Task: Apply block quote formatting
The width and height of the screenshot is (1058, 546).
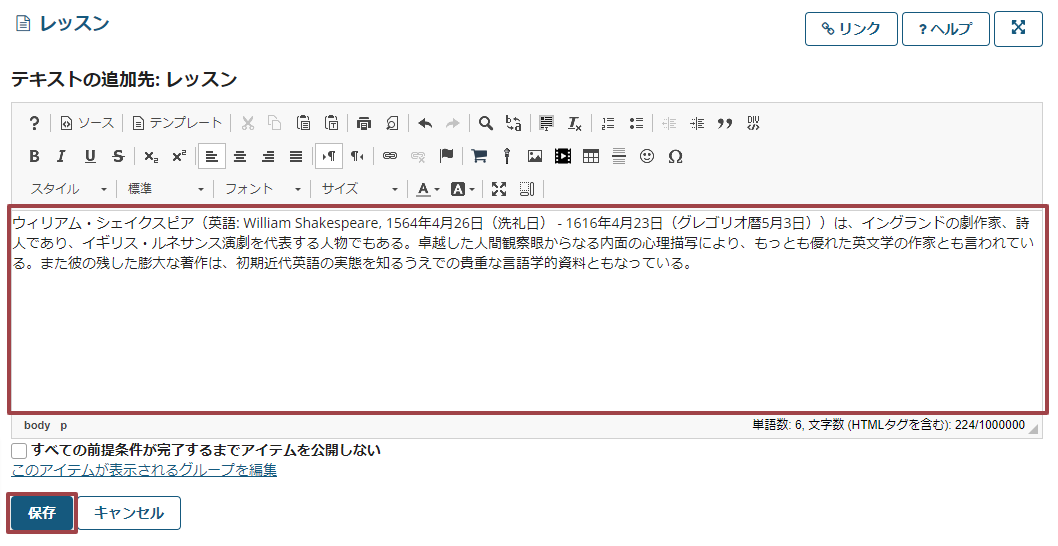Action: 725,123
